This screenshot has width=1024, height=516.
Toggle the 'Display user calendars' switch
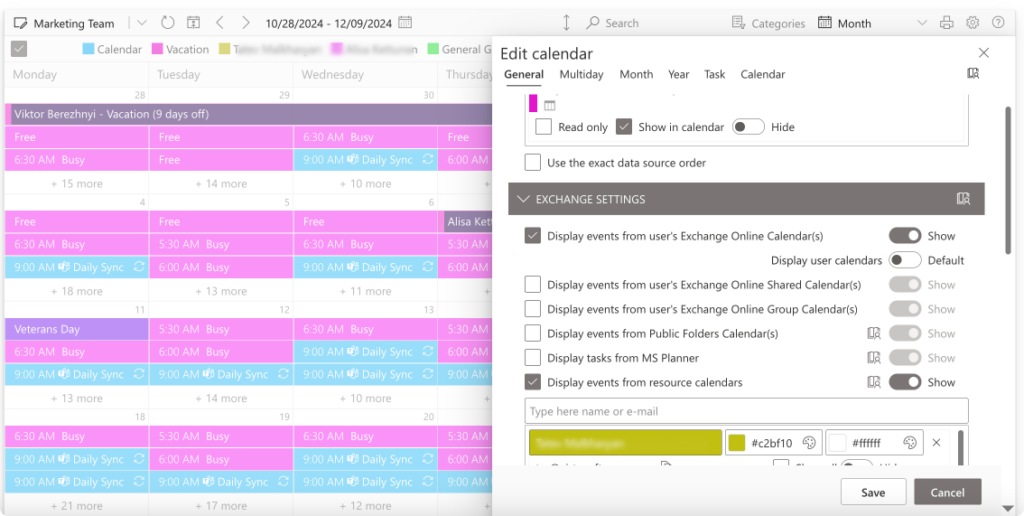pos(904,260)
